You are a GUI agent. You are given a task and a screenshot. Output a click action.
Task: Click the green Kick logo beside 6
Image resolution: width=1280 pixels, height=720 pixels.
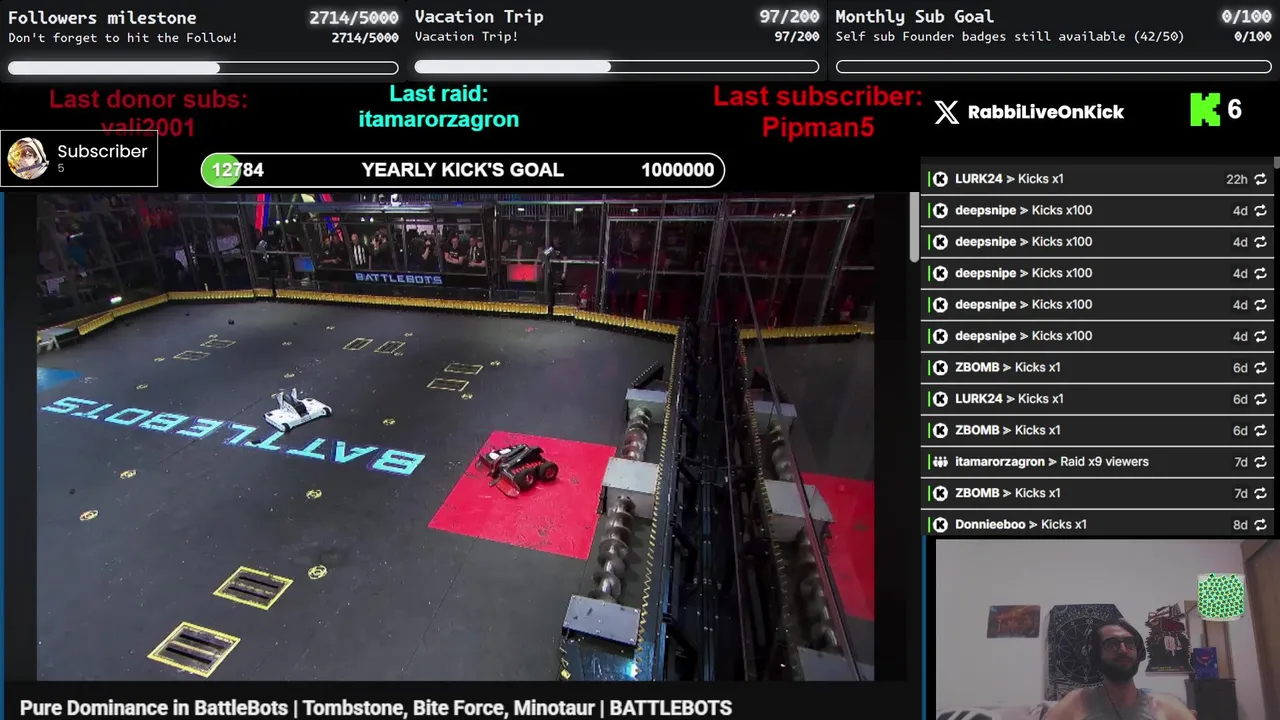tap(1205, 110)
